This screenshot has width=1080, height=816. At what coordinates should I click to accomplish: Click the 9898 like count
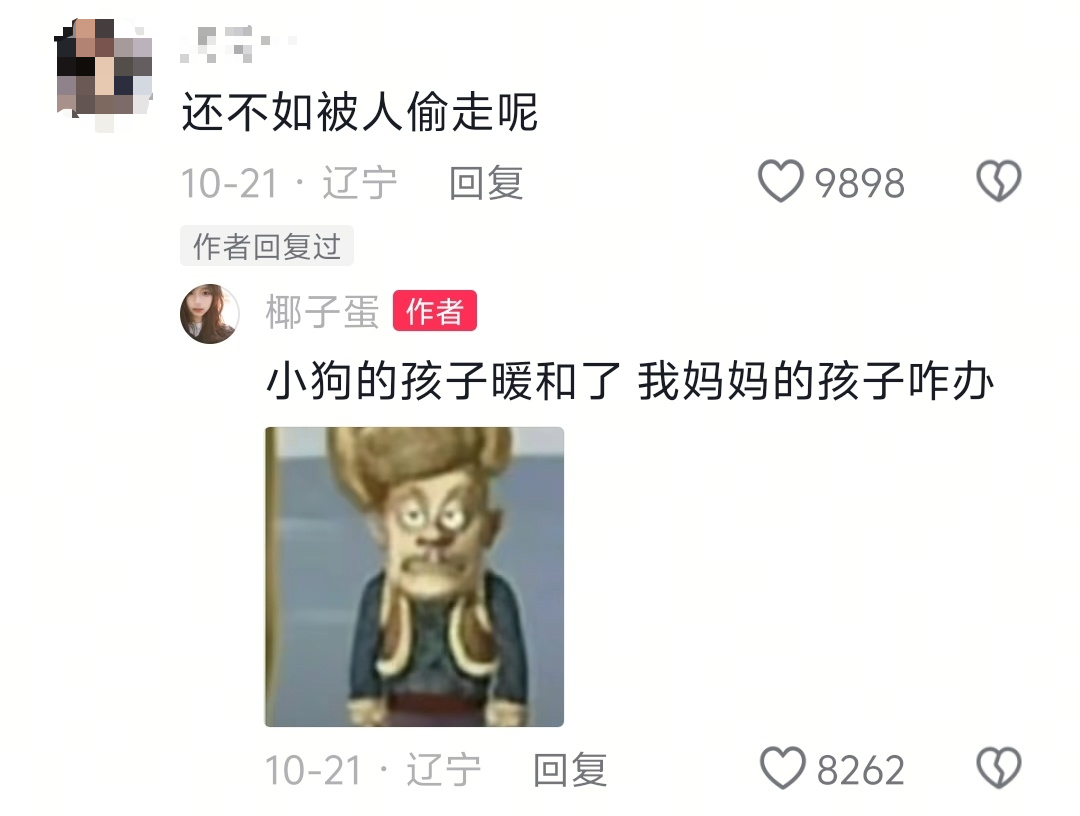[x=860, y=183]
